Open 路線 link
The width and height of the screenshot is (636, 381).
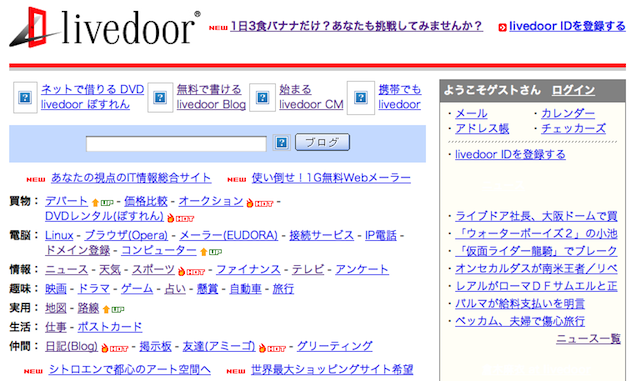coord(88,308)
